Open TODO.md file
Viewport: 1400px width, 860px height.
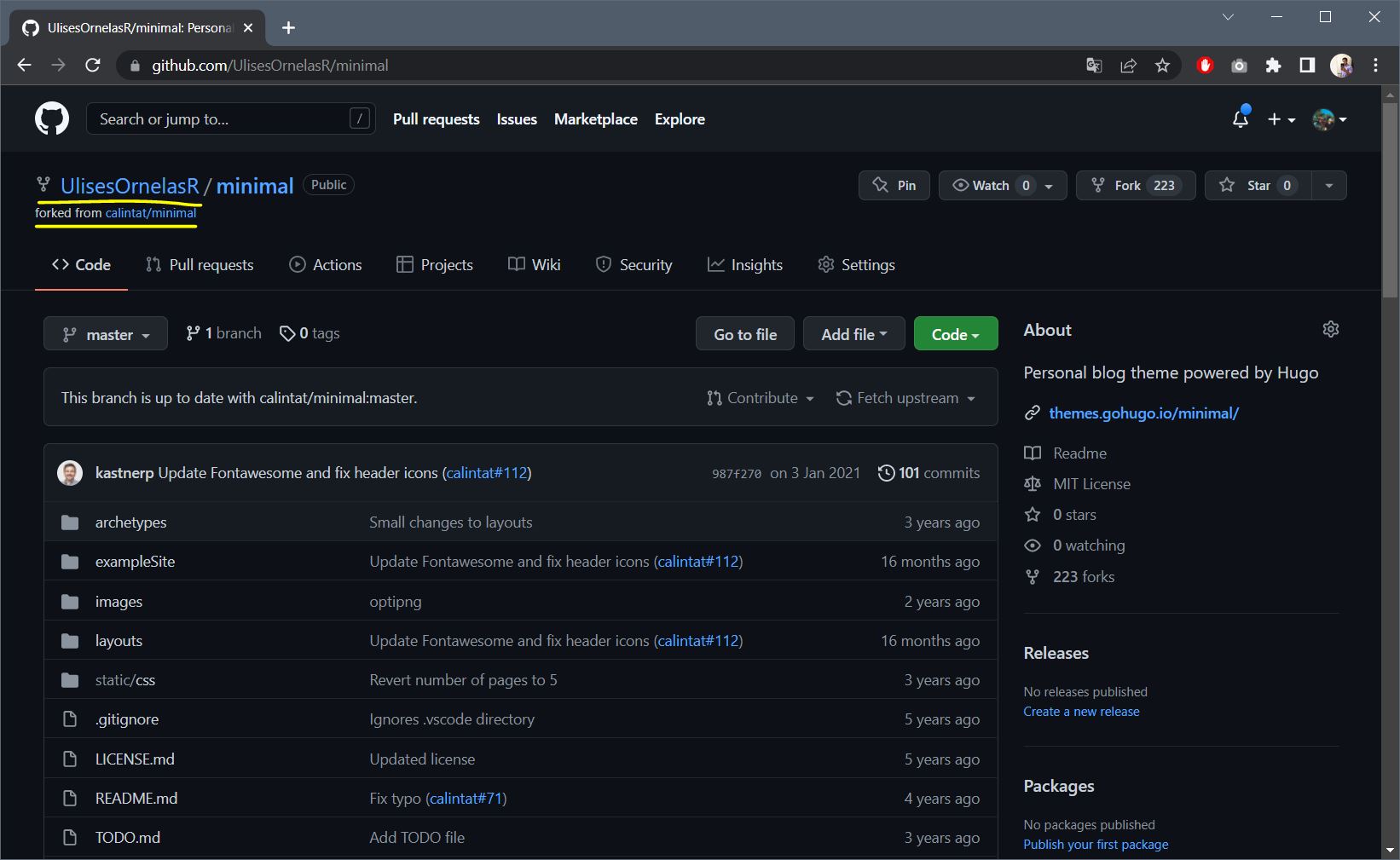128,838
